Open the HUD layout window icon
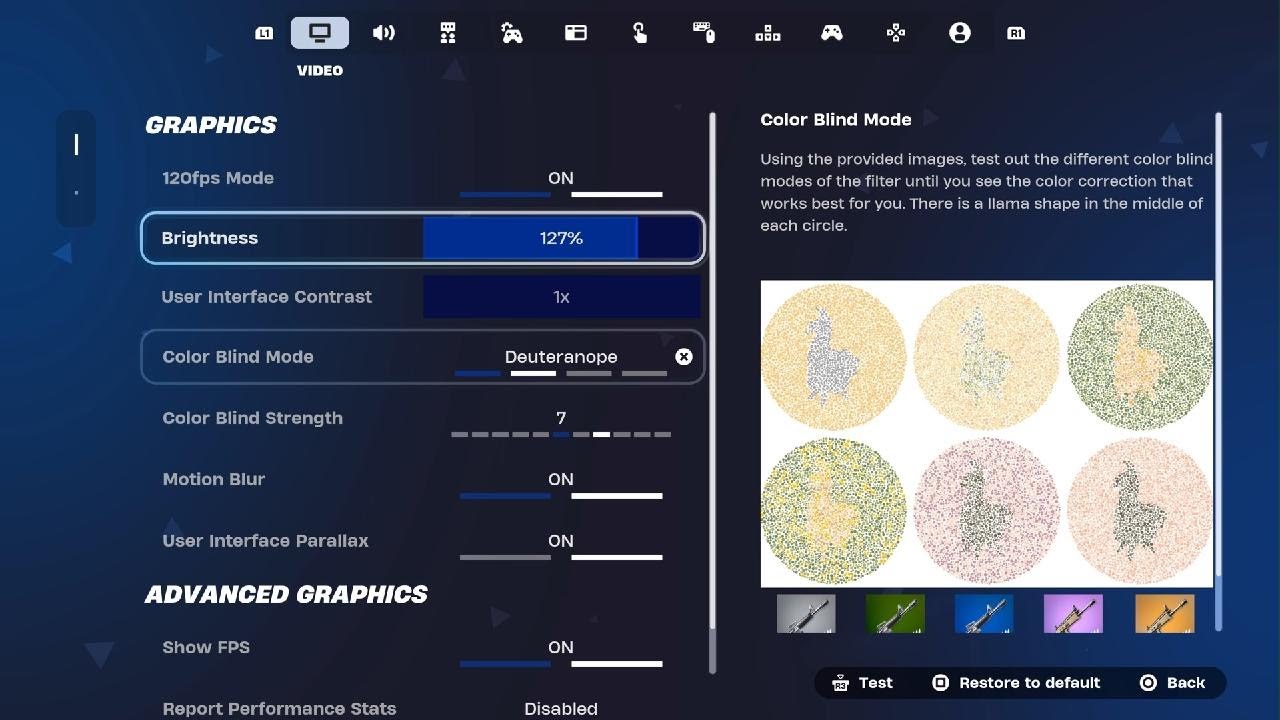The height and width of the screenshot is (720, 1280). click(x=576, y=33)
